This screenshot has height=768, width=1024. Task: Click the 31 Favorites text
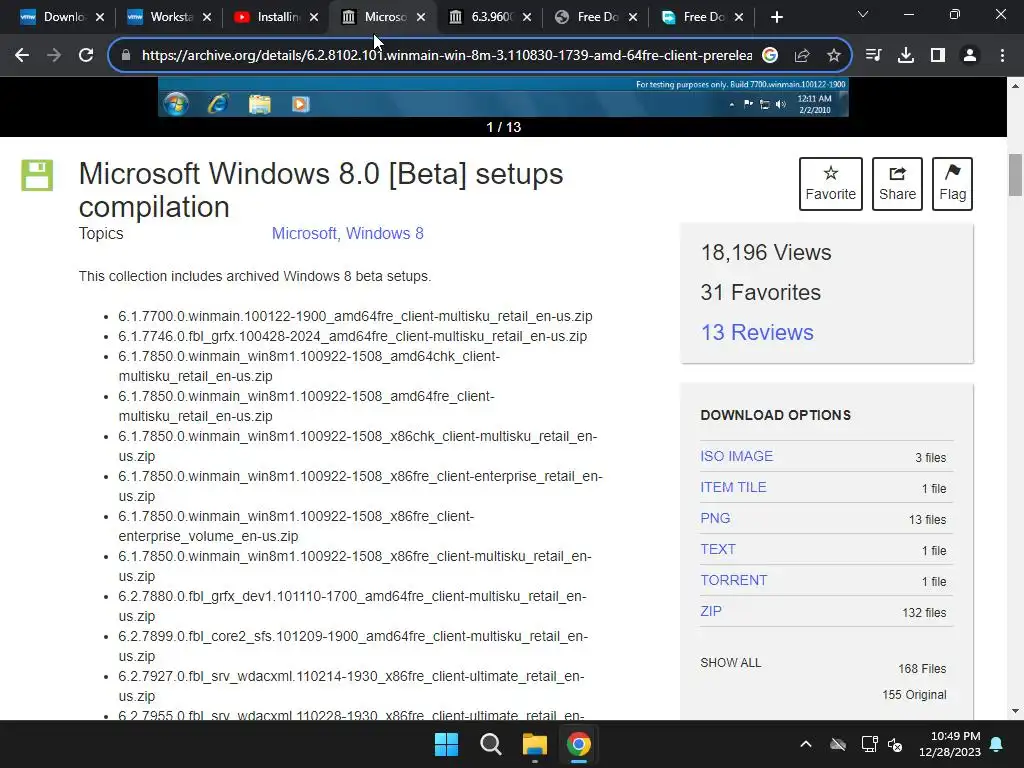point(761,293)
